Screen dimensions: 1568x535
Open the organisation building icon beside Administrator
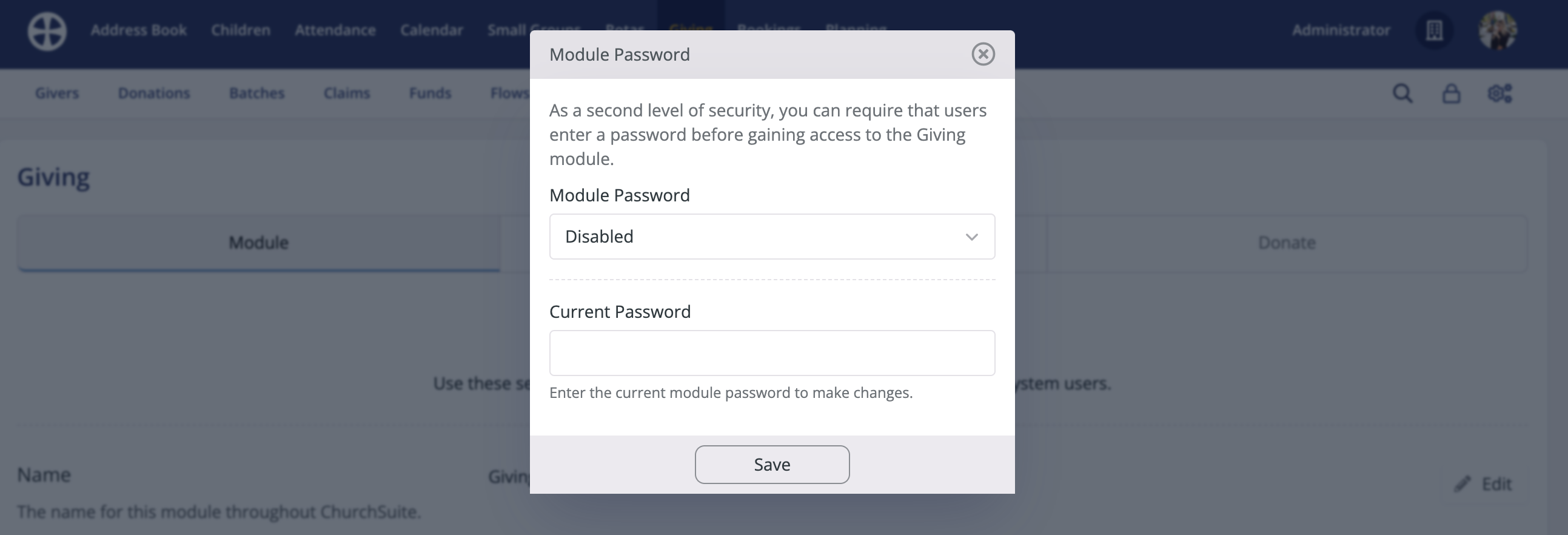(x=1434, y=30)
